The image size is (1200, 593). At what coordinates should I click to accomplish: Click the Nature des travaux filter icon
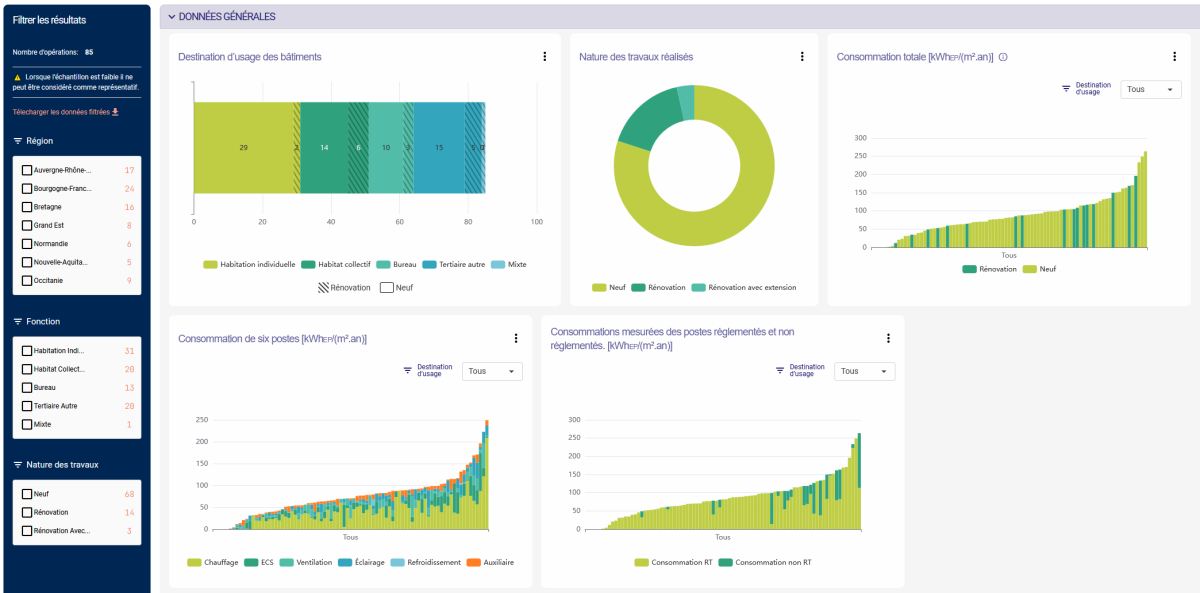click(18, 465)
